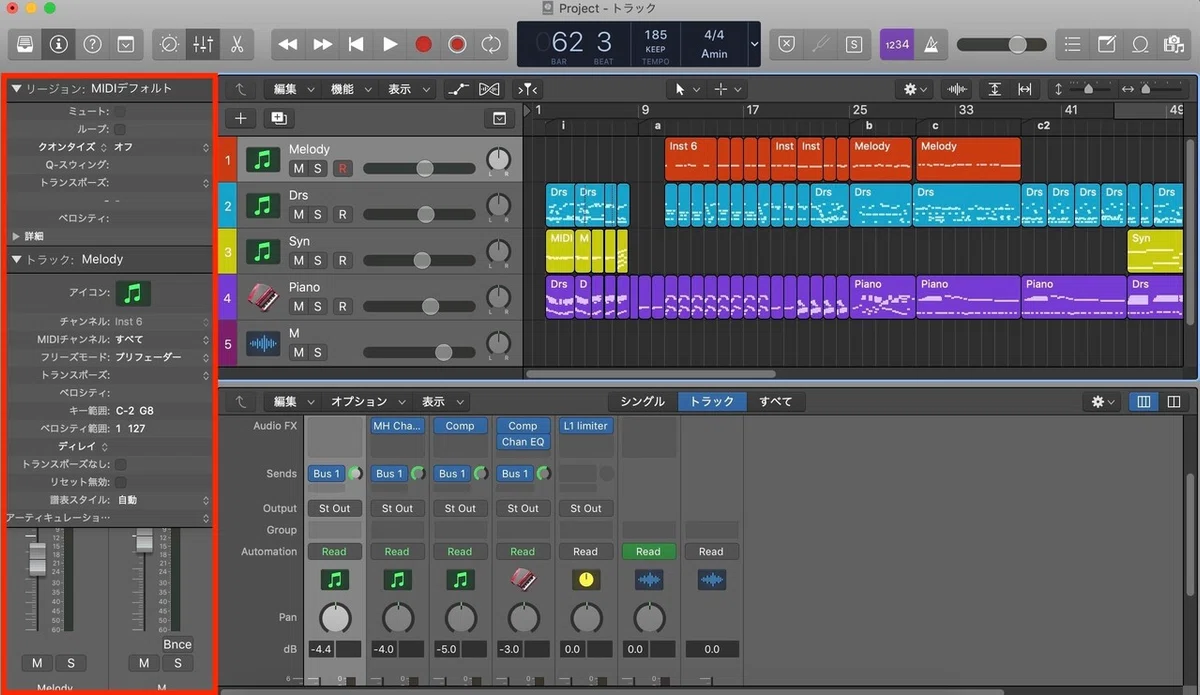Record-enable the Melody track
Screen dimensions: 1200x695
pos(343,168)
